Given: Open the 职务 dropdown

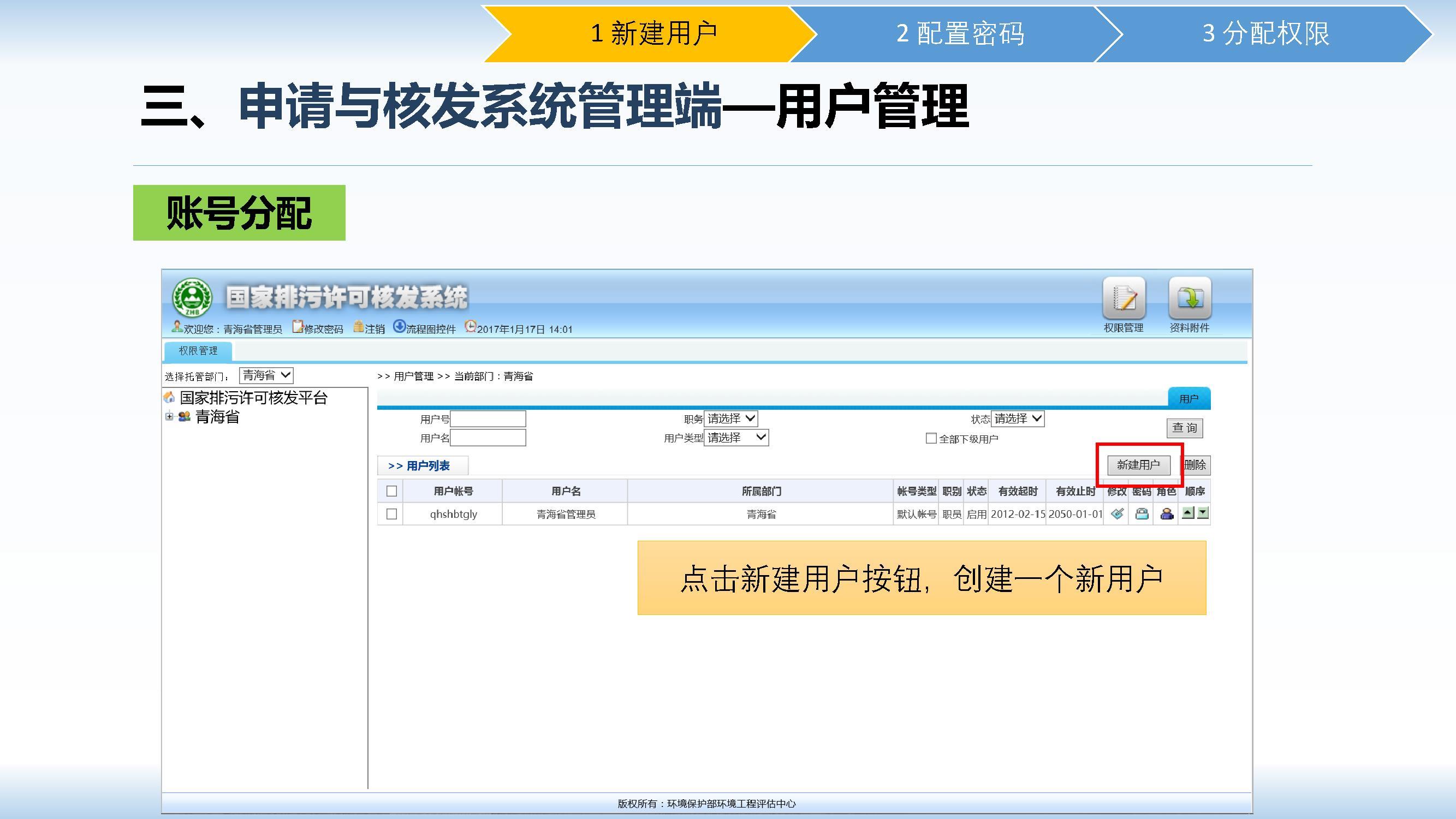Looking at the screenshot, I should [x=730, y=419].
